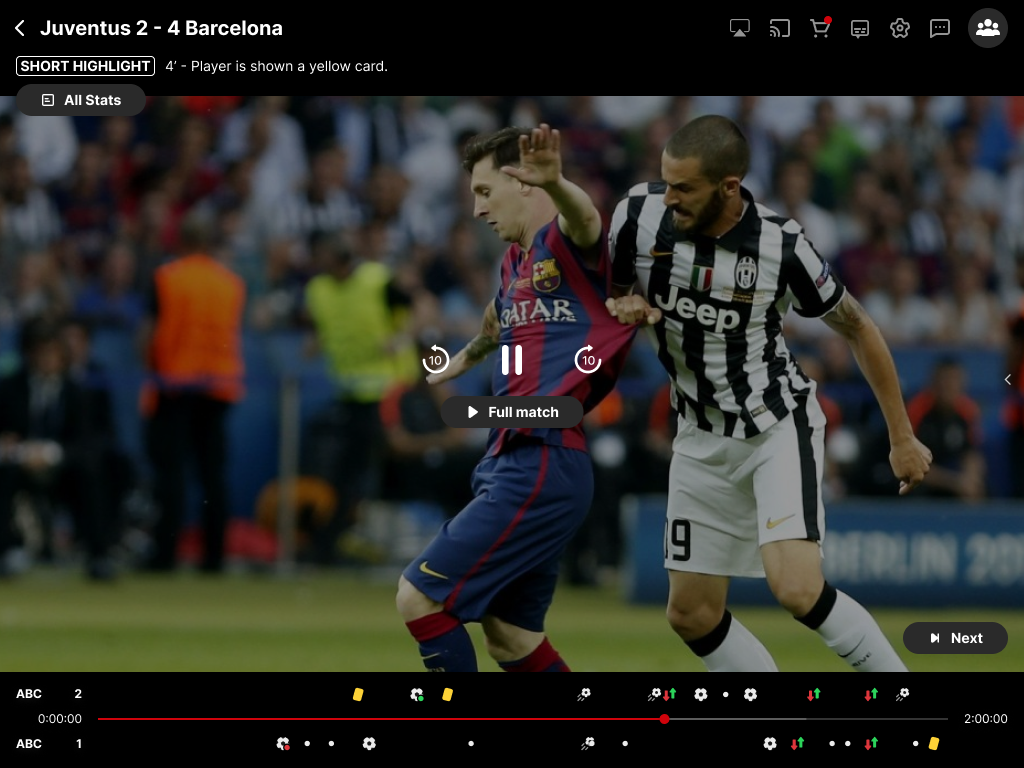1024x768 pixels.
Task: Jump to first yellow card on top team row
Action: tap(358, 694)
